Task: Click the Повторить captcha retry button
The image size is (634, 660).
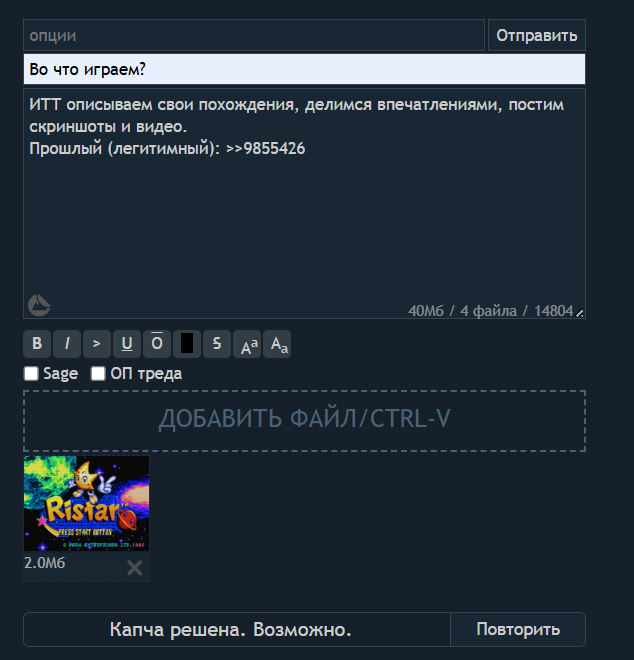Action: pos(518,629)
